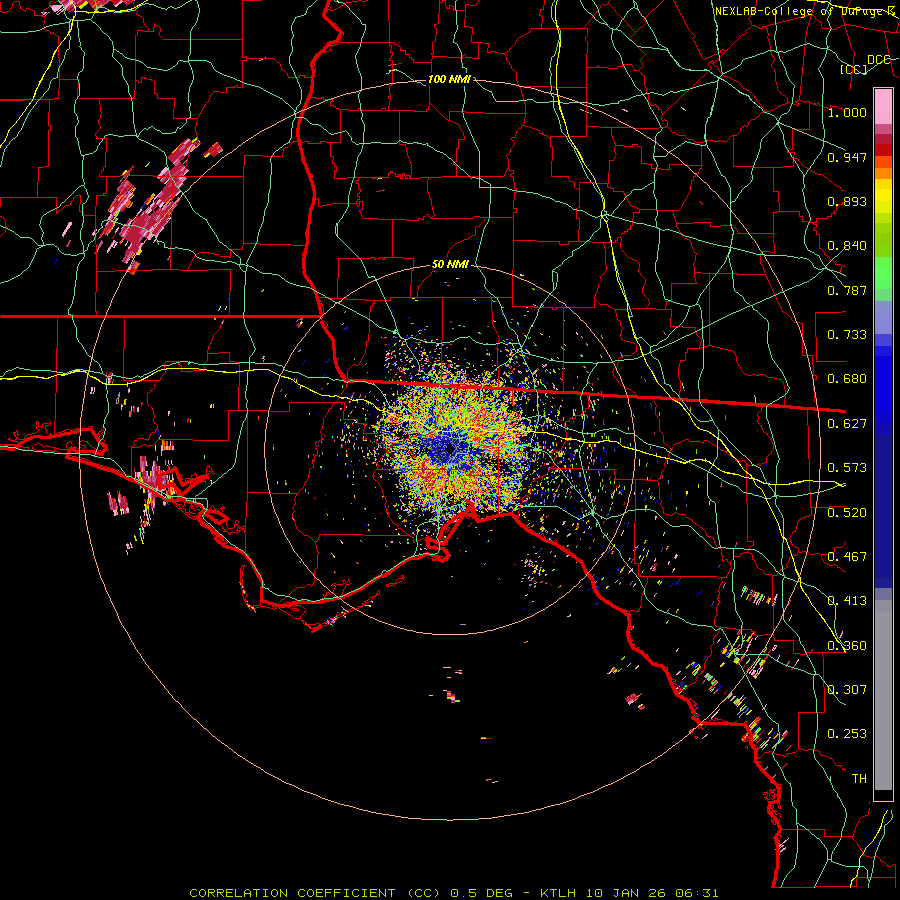
Task: Click the Correlation Coefficient caption at bottom
Action: (x=315, y=893)
